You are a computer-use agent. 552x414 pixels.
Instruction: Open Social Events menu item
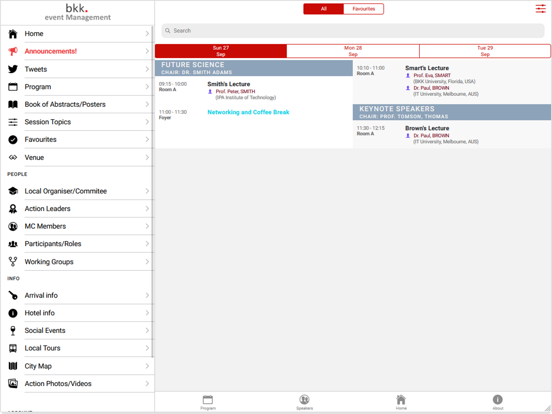[77, 331]
